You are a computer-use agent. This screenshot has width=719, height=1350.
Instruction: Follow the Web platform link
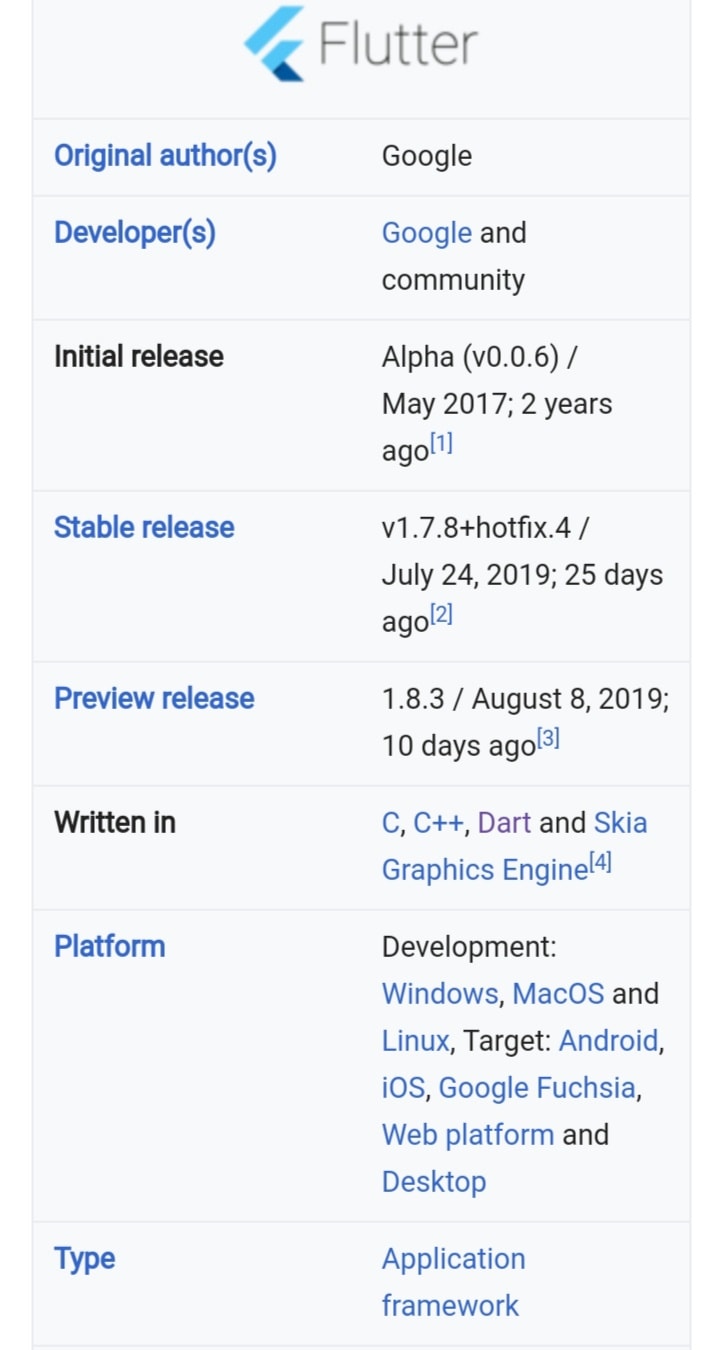pos(467,1135)
